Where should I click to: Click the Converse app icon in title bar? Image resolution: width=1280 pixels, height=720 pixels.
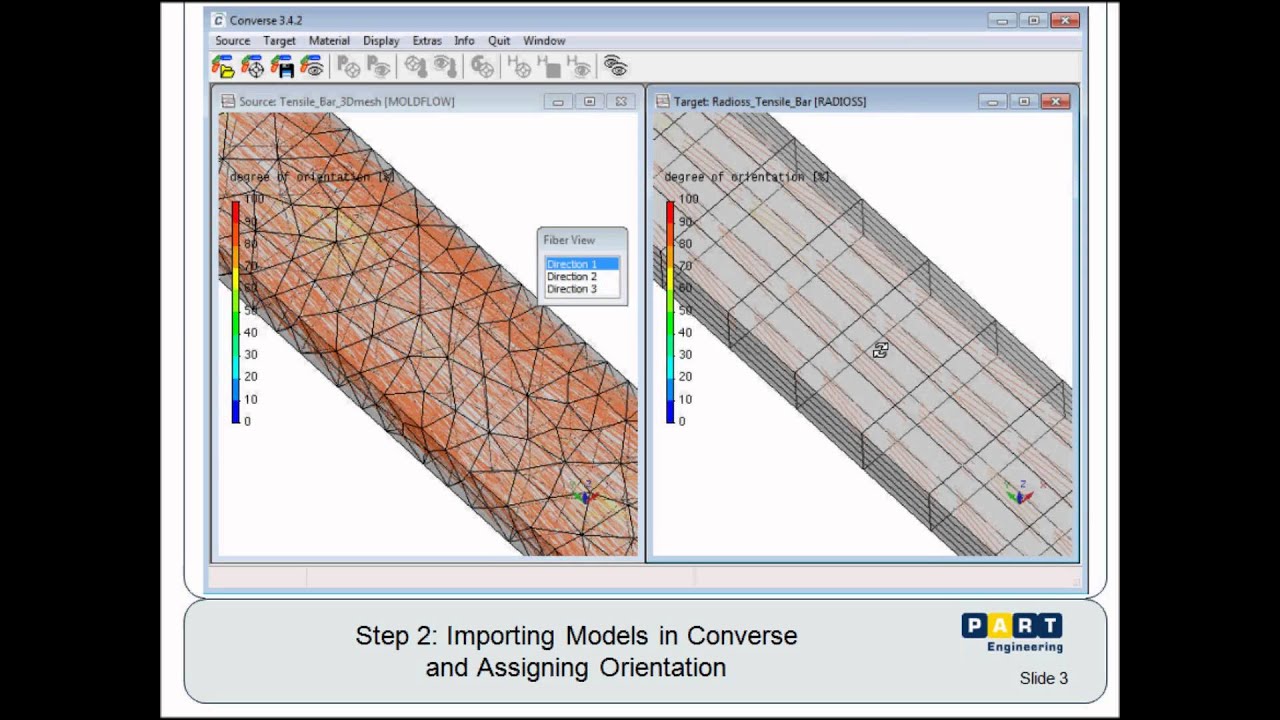218,20
